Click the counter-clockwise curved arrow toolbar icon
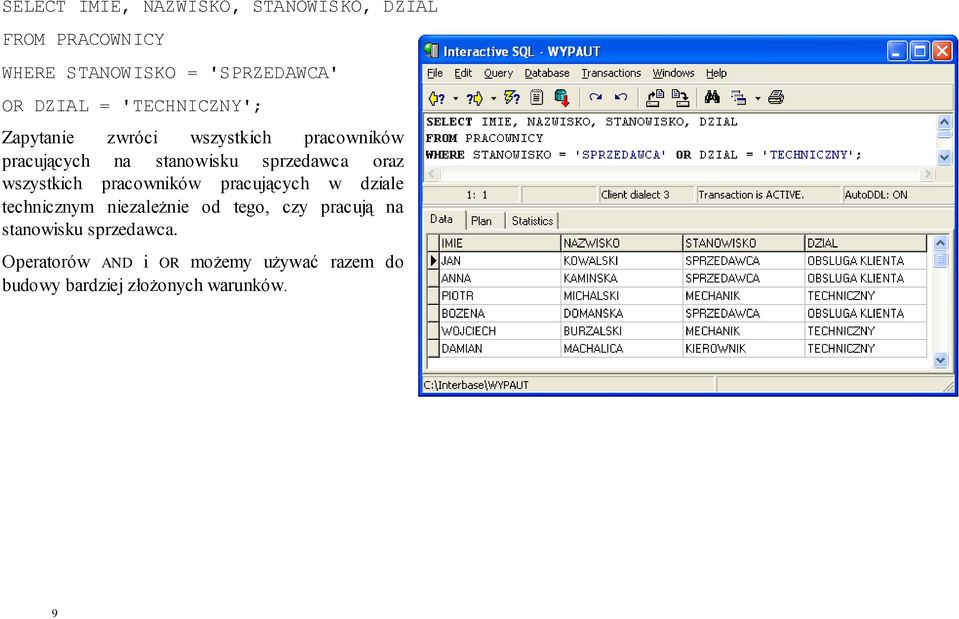The height and width of the screenshot is (619, 959). [x=621, y=97]
